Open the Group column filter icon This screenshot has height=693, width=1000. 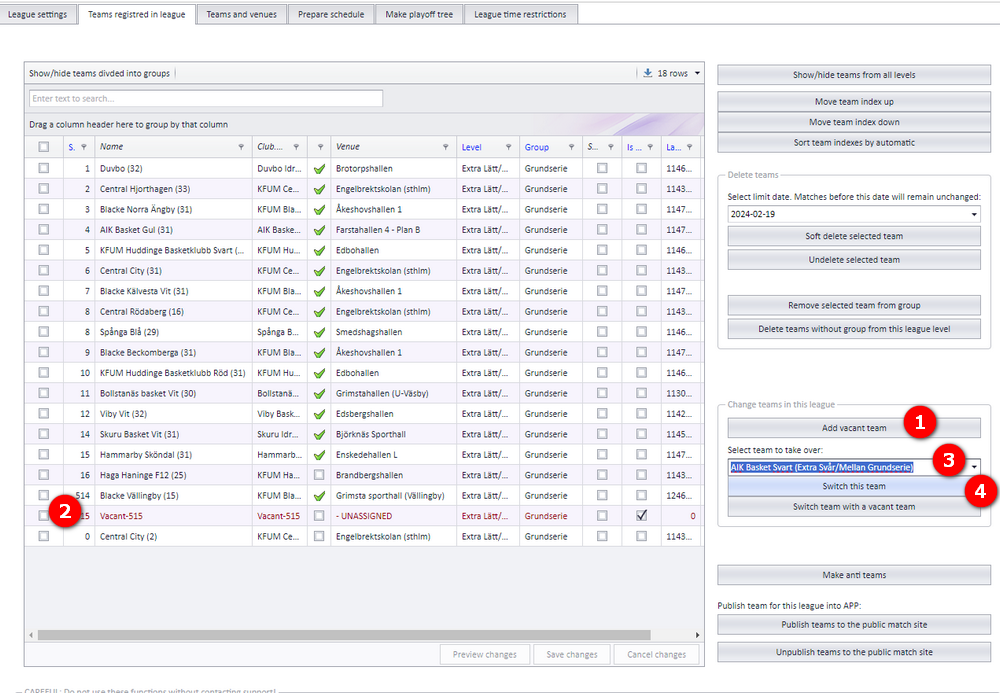coord(571,147)
